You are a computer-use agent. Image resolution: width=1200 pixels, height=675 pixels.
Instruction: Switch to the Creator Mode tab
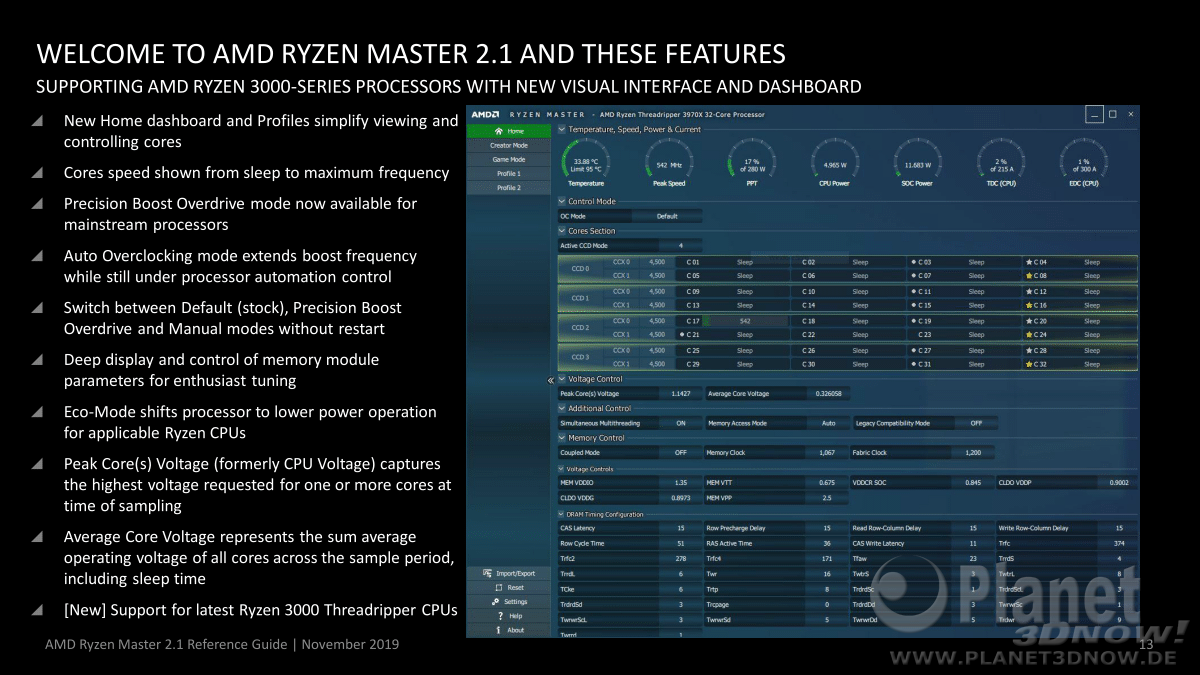click(509, 145)
